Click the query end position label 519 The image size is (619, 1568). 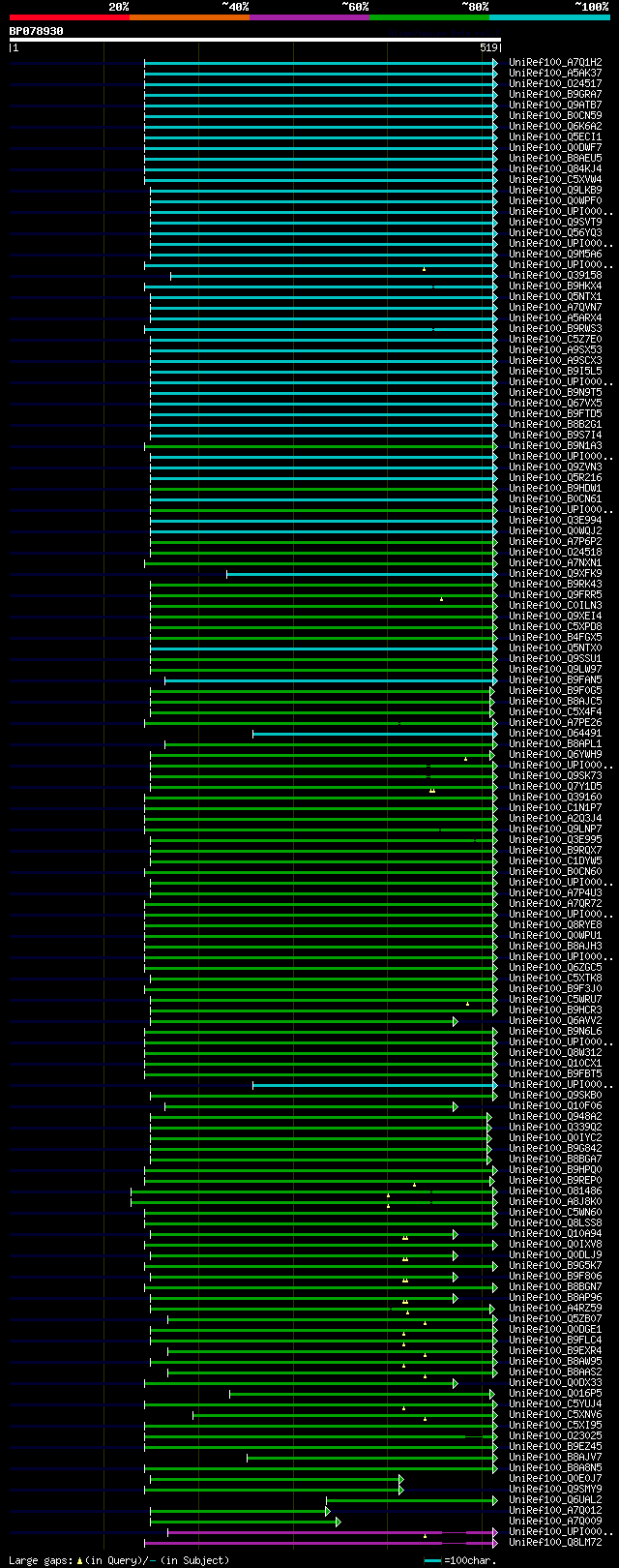pos(487,47)
